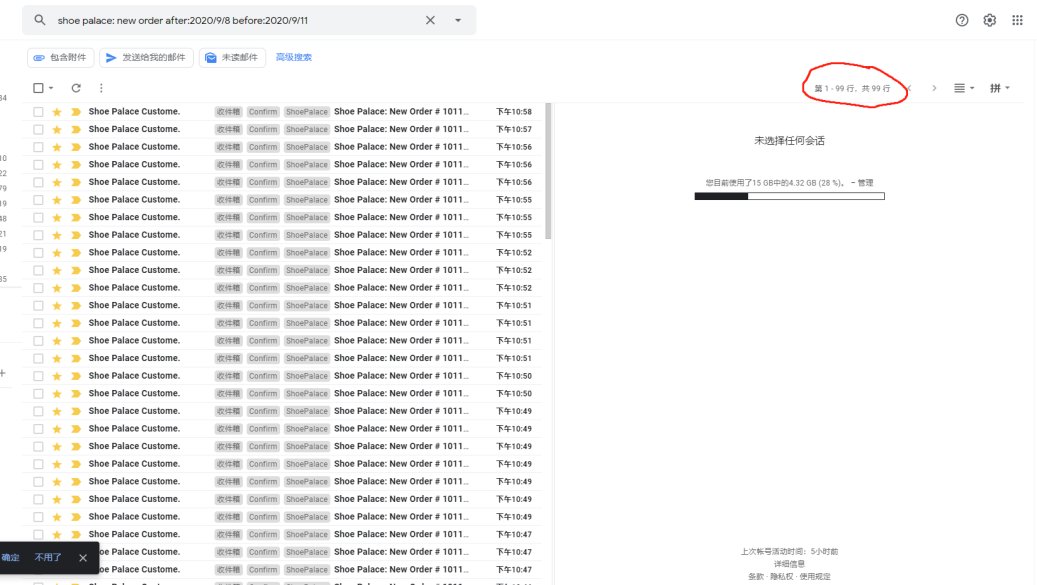This screenshot has width=1037, height=585.
Task: Clear the search query with the X
Action: click(430, 20)
